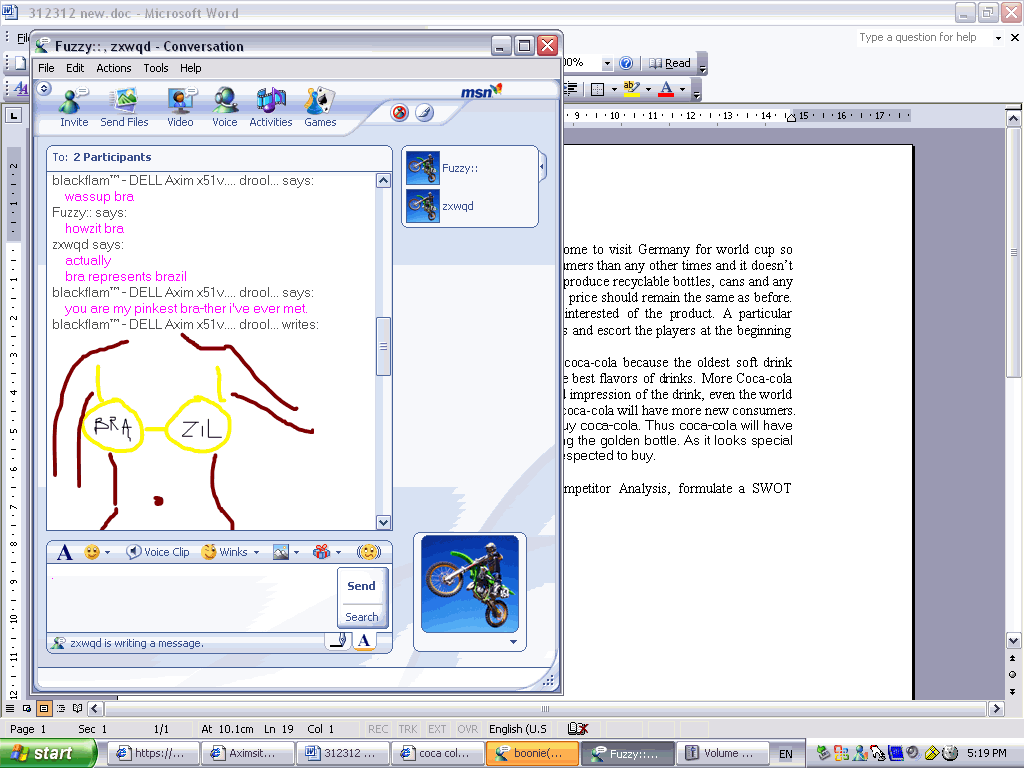The width and height of the screenshot is (1024, 768).
Task: Expand Winks dropdown arrow
Action: coord(256,552)
